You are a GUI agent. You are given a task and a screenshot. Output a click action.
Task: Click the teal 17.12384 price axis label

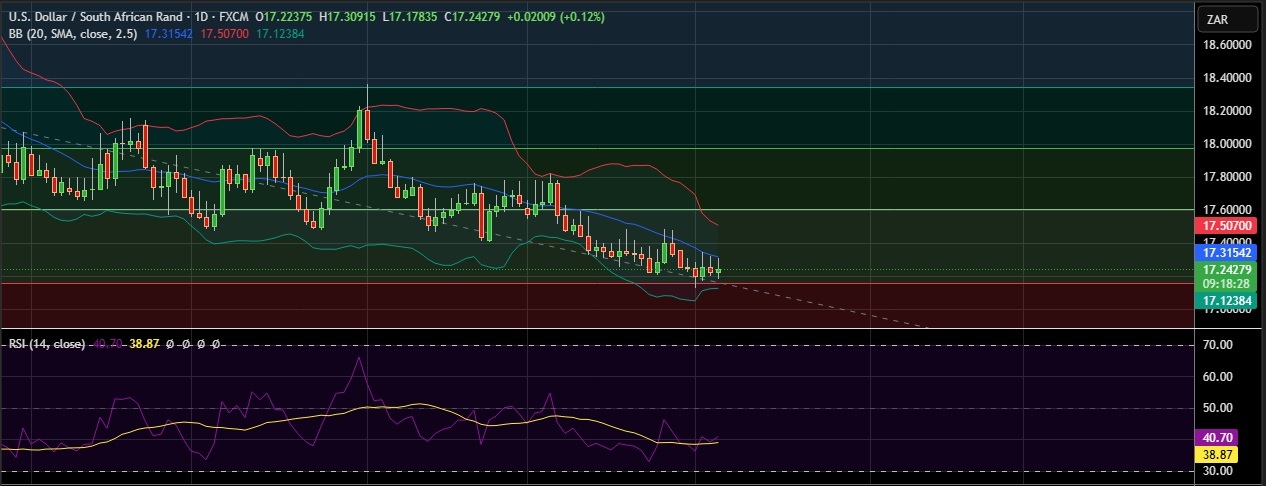click(1229, 299)
